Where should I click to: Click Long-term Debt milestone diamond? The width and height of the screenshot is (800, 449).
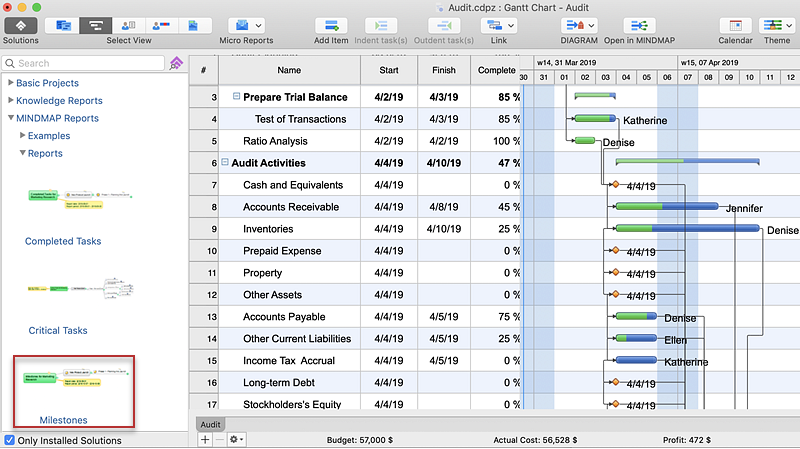pyautogui.click(x=615, y=382)
